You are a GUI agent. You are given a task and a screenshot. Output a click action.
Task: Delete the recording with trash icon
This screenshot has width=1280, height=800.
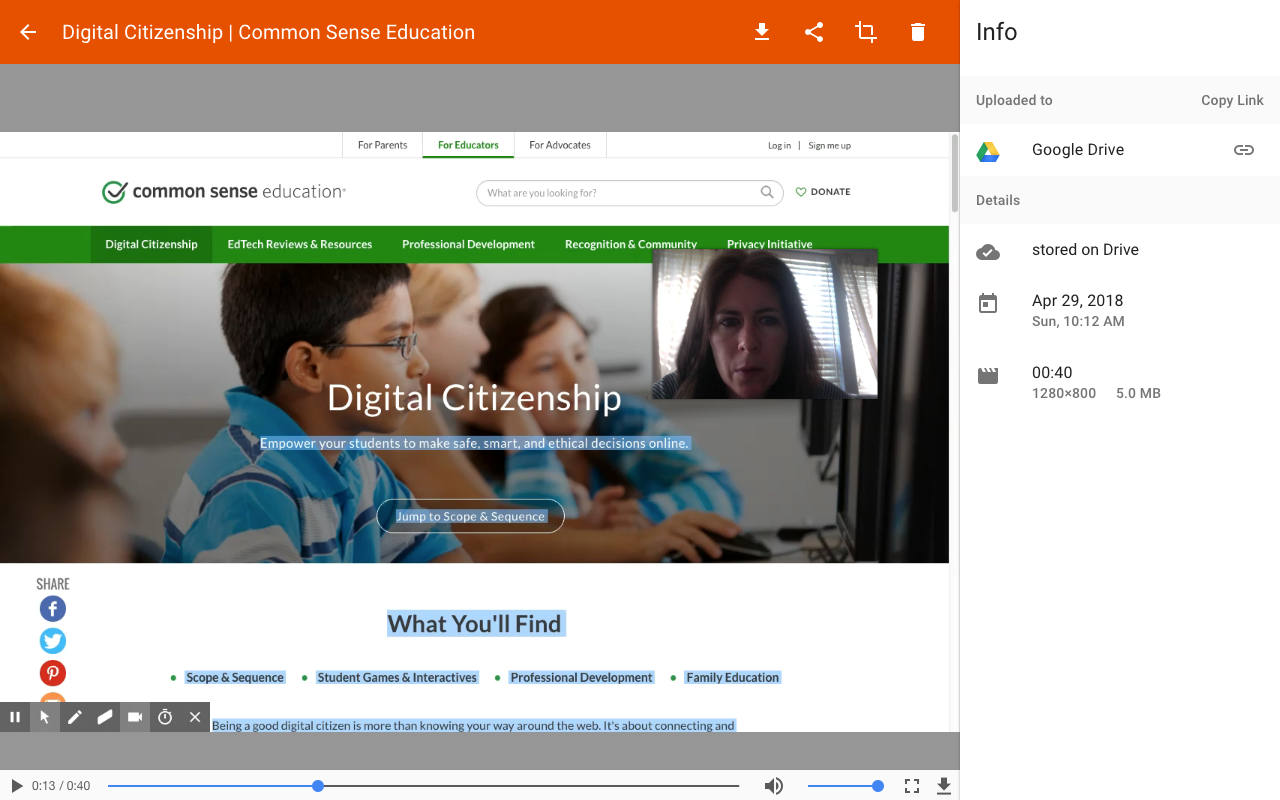point(918,32)
